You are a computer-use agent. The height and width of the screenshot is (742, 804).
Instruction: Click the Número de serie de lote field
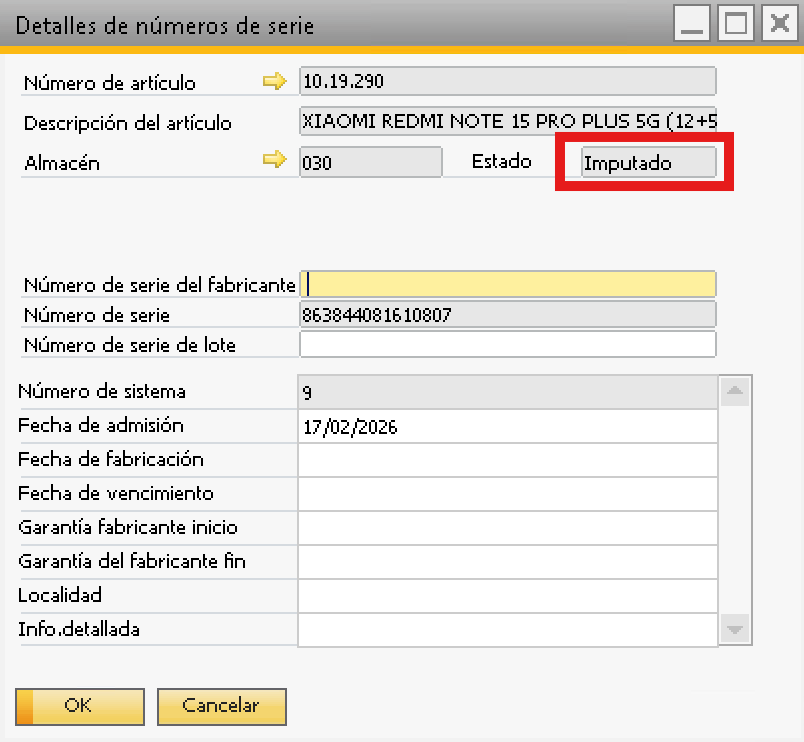pyautogui.click(x=508, y=344)
